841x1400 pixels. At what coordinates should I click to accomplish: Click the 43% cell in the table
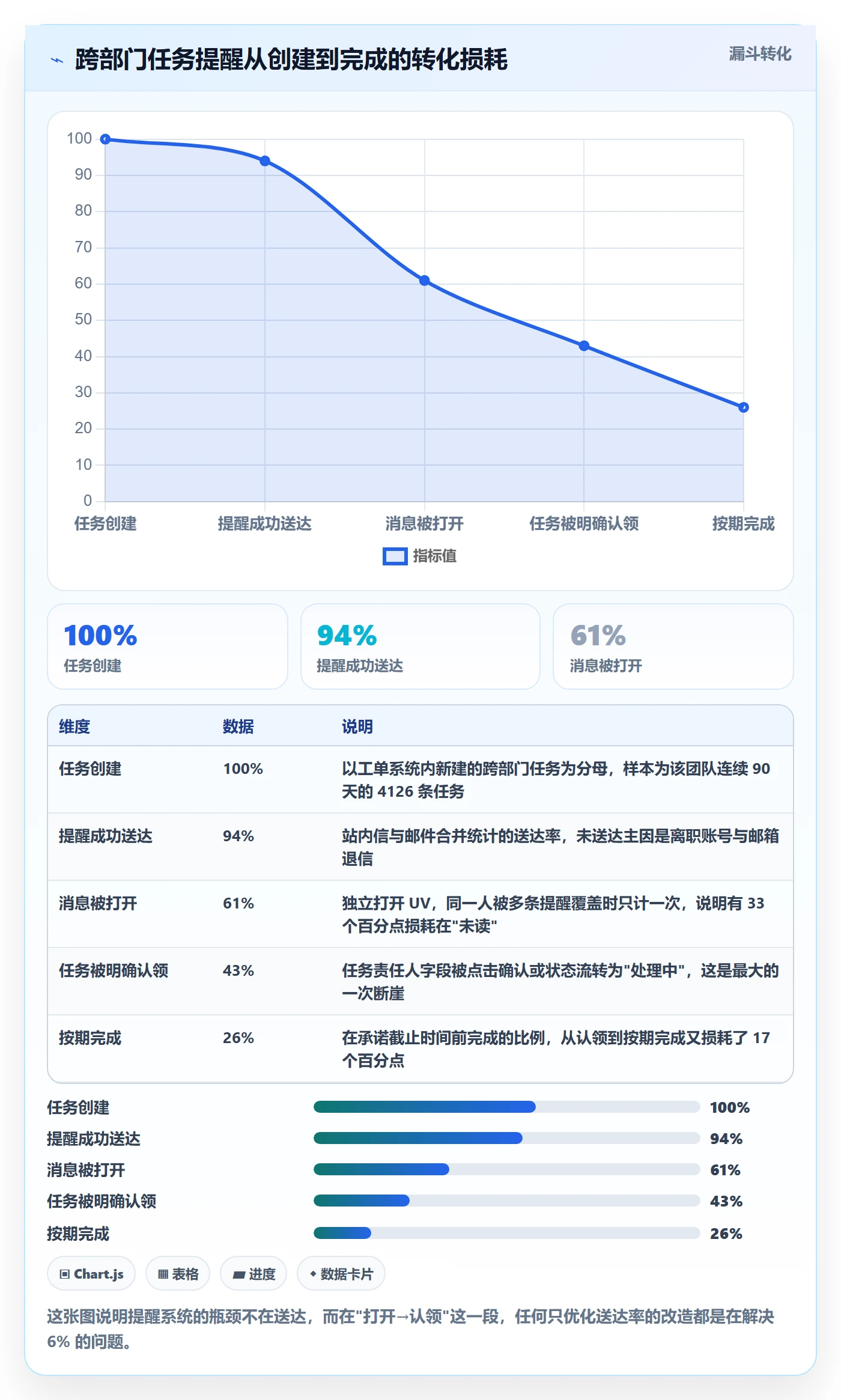click(x=238, y=970)
